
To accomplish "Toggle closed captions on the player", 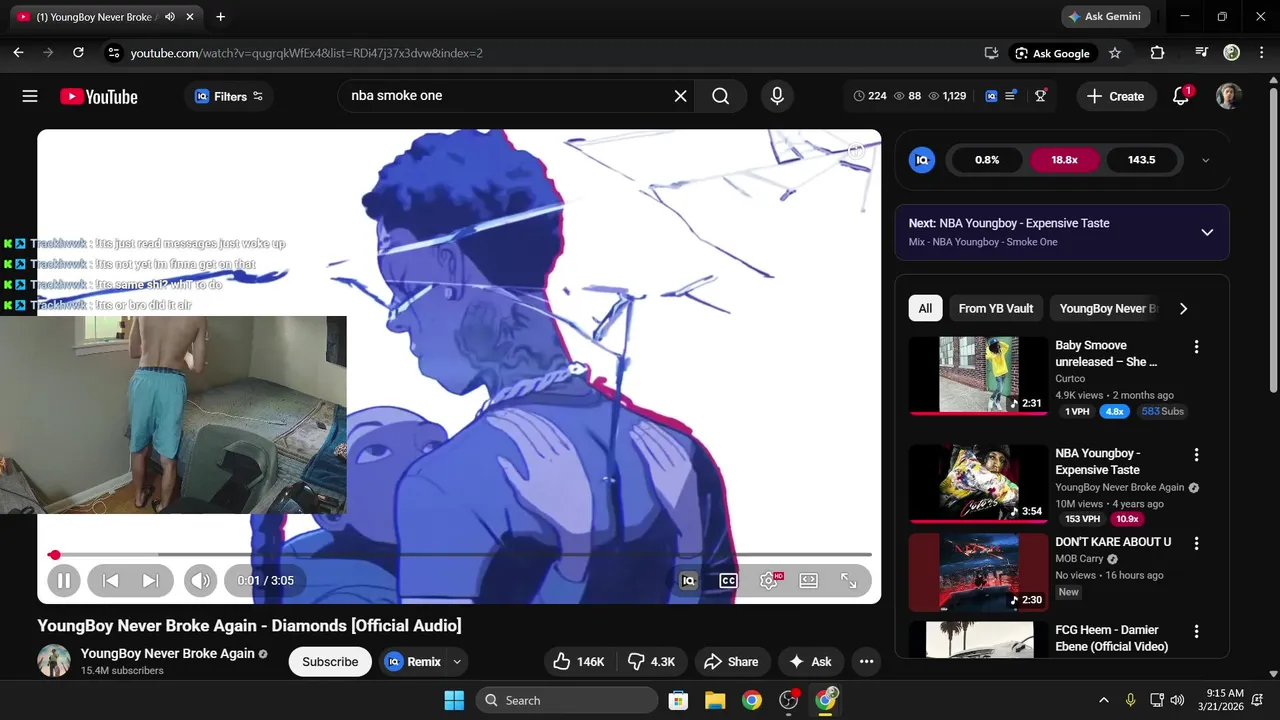I will [x=728, y=580].
